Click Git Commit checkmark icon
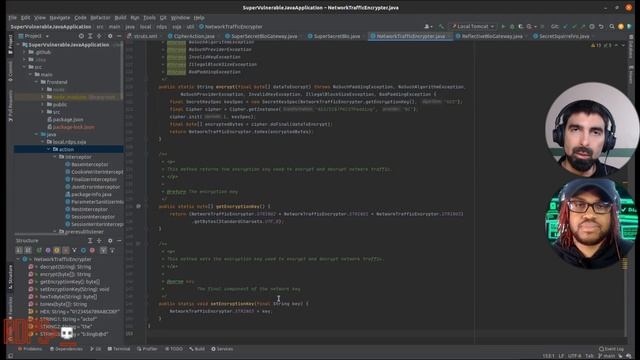The image size is (640, 360). tap(574, 27)
